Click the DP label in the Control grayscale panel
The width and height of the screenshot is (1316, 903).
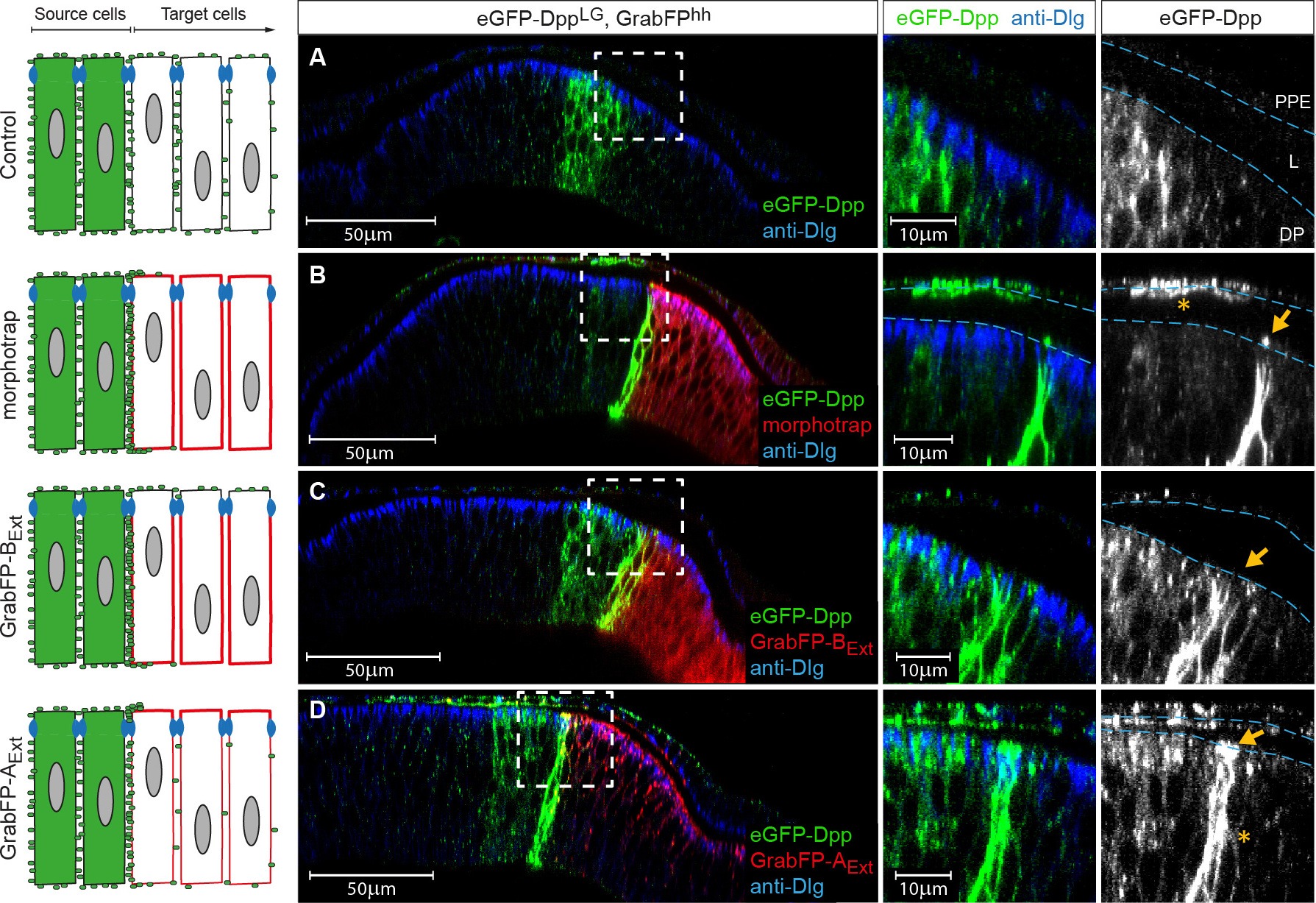(x=1291, y=234)
